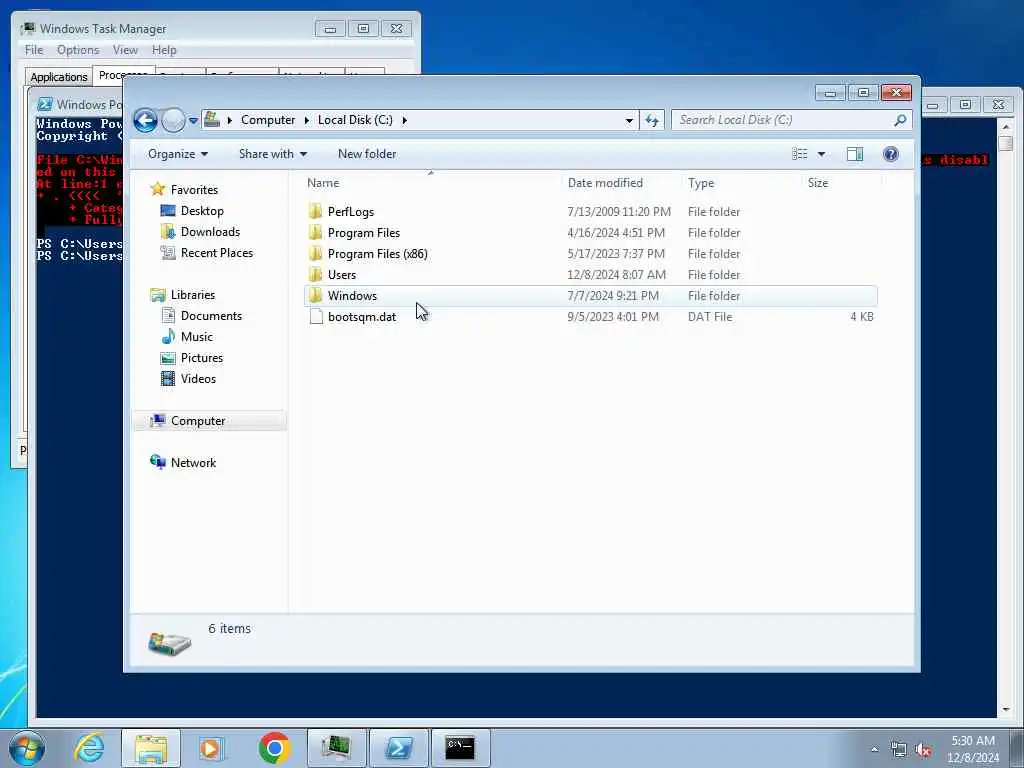Switch to PowerShell via its taskbar icon
This screenshot has height=768, width=1024.
tap(399, 748)
